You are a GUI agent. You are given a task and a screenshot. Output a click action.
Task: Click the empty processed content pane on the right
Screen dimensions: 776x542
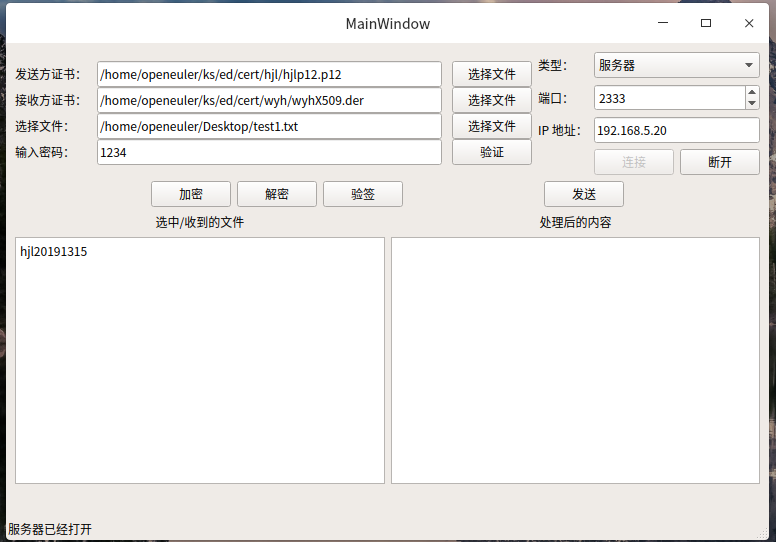pos(576,360)
